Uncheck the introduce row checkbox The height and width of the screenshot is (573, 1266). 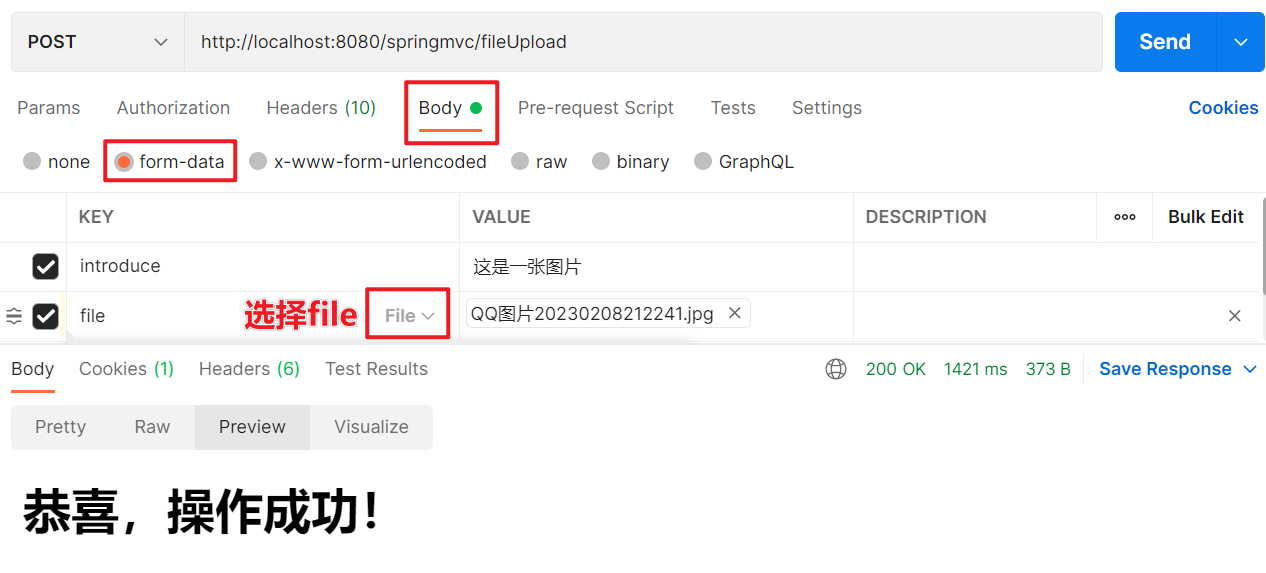tap(45, 266)
